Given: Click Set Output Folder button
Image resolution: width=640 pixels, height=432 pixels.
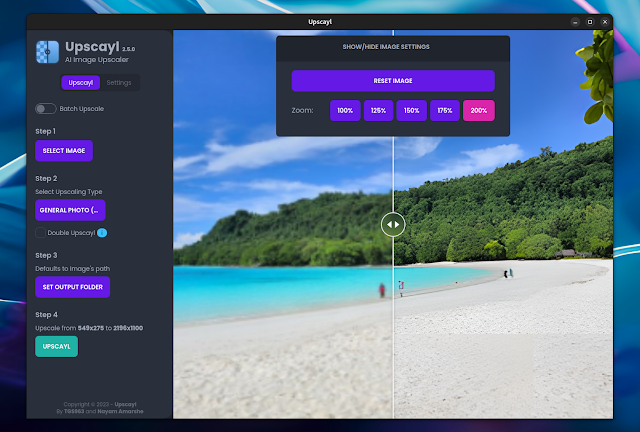Looking at the screenshot, I should 72,287.
